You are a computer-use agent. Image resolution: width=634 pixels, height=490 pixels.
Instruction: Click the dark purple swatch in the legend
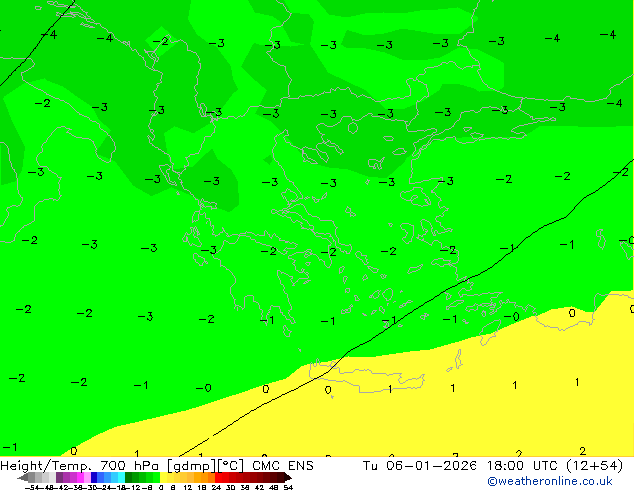coord(59,477)
